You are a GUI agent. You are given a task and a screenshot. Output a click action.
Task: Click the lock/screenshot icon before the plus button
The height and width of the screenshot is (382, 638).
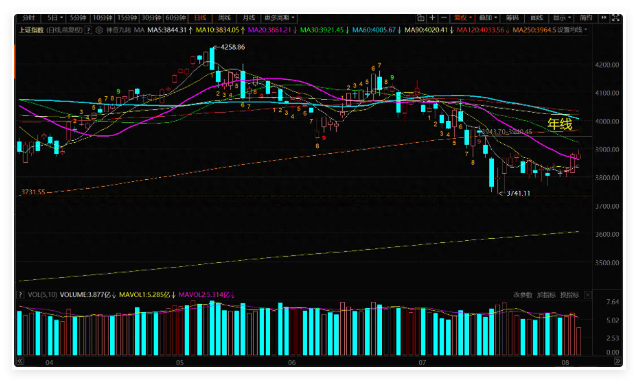tap(421, 18)
